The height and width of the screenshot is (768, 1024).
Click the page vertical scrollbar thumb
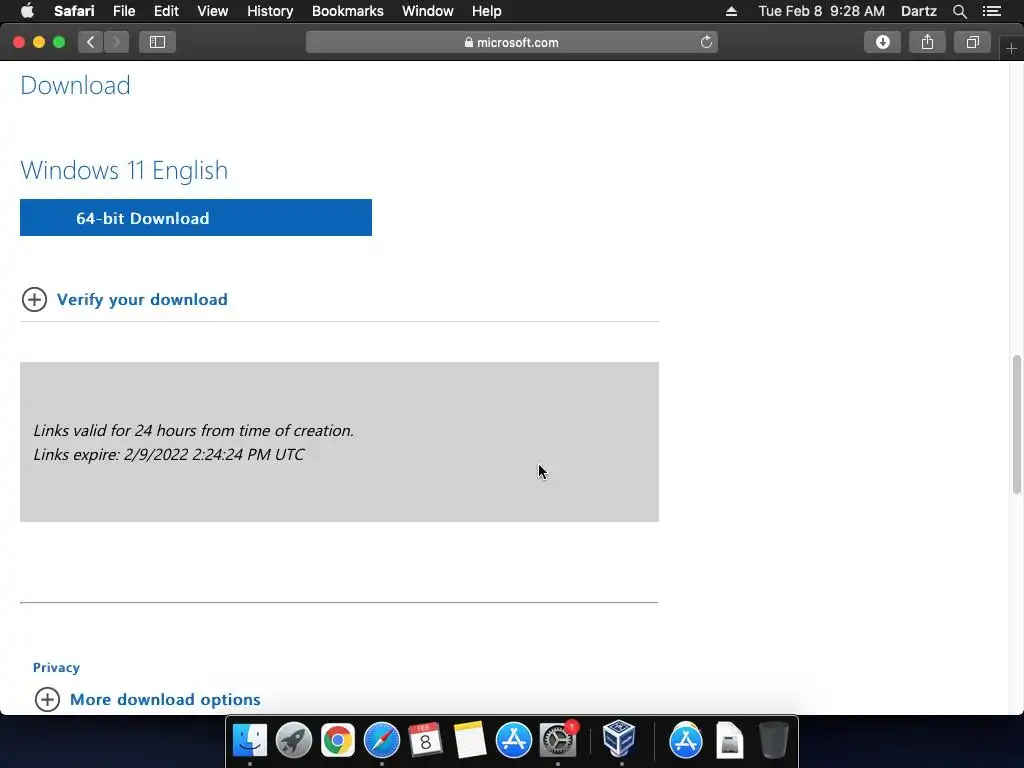point(1016,424)
